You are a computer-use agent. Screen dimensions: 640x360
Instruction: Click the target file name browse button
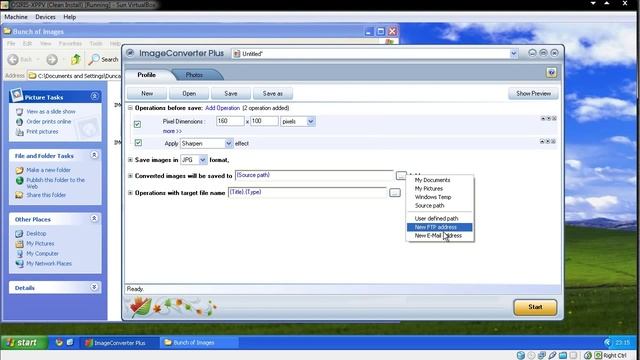click(395, 193)
